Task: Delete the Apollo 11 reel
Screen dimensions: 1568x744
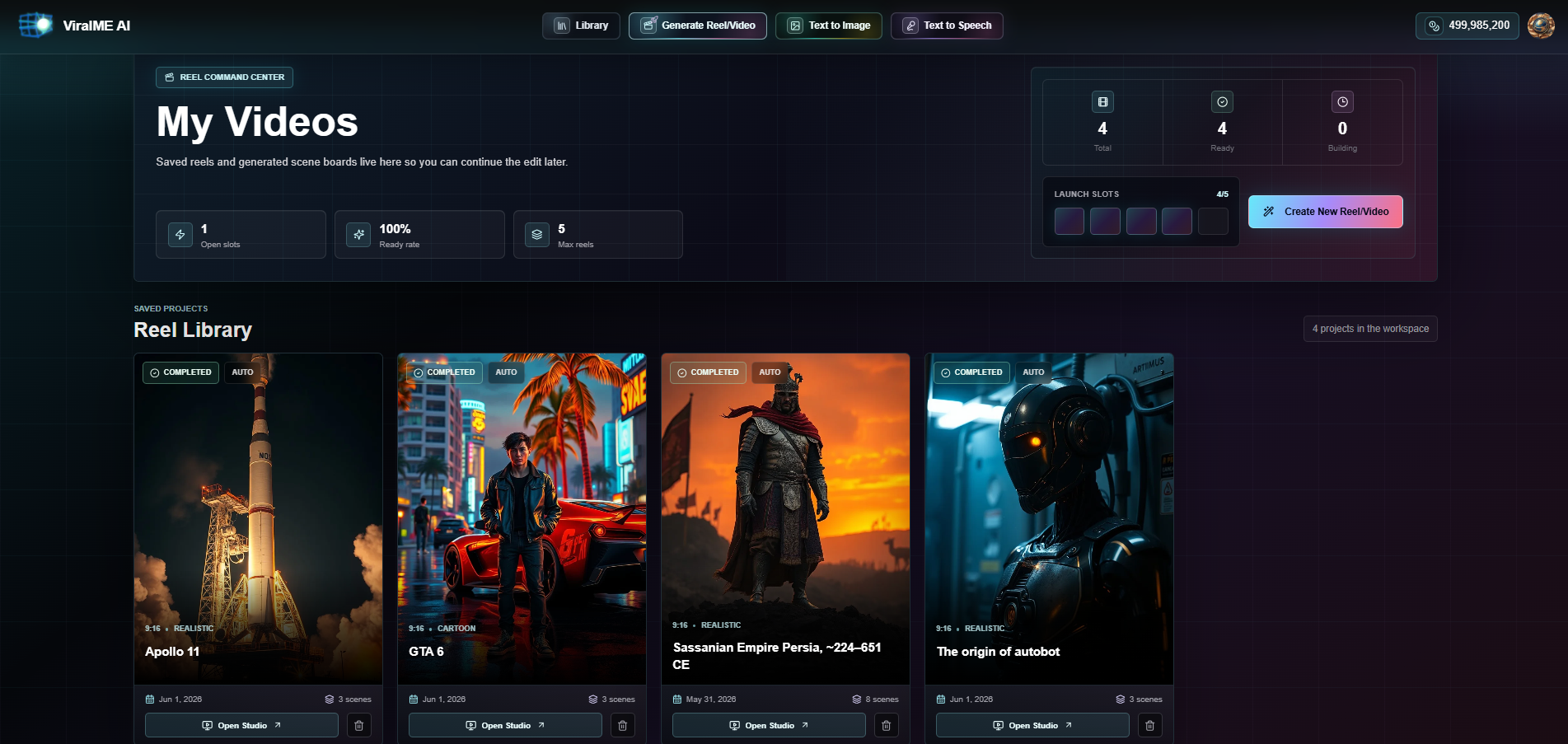Action: (358, 725)
